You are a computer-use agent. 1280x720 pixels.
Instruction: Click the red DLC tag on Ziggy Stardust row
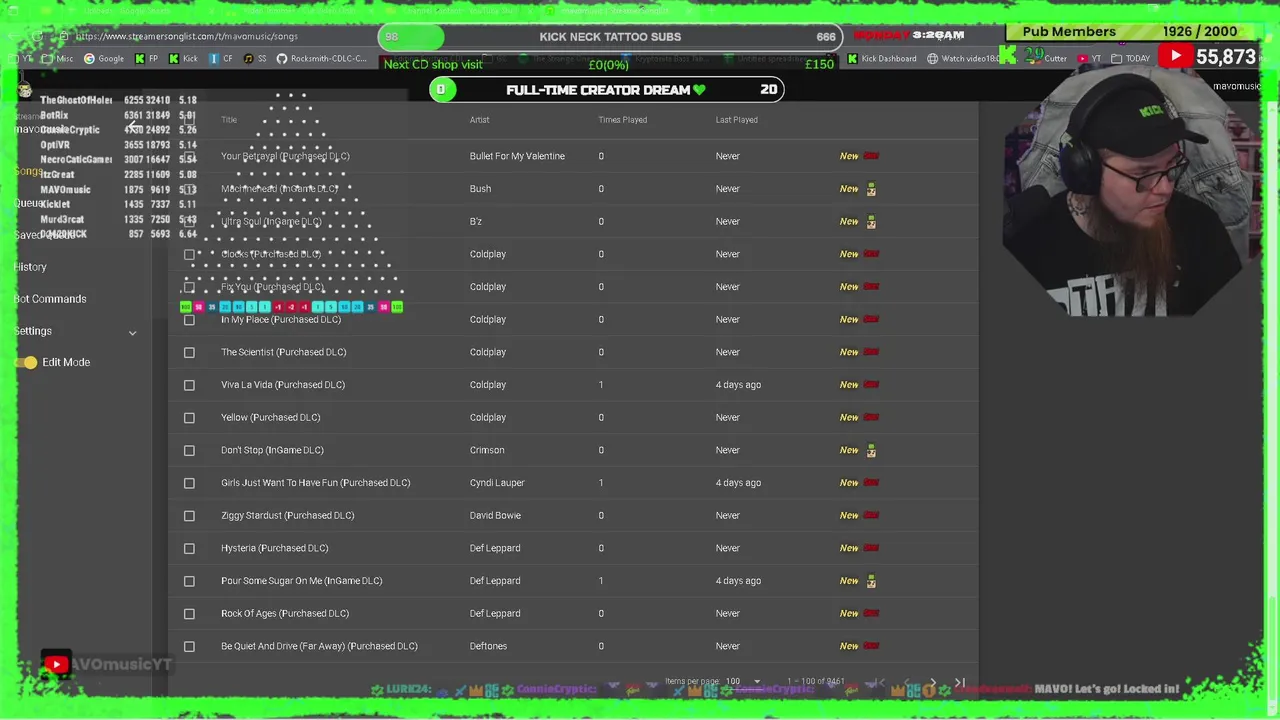pos(871,516)
